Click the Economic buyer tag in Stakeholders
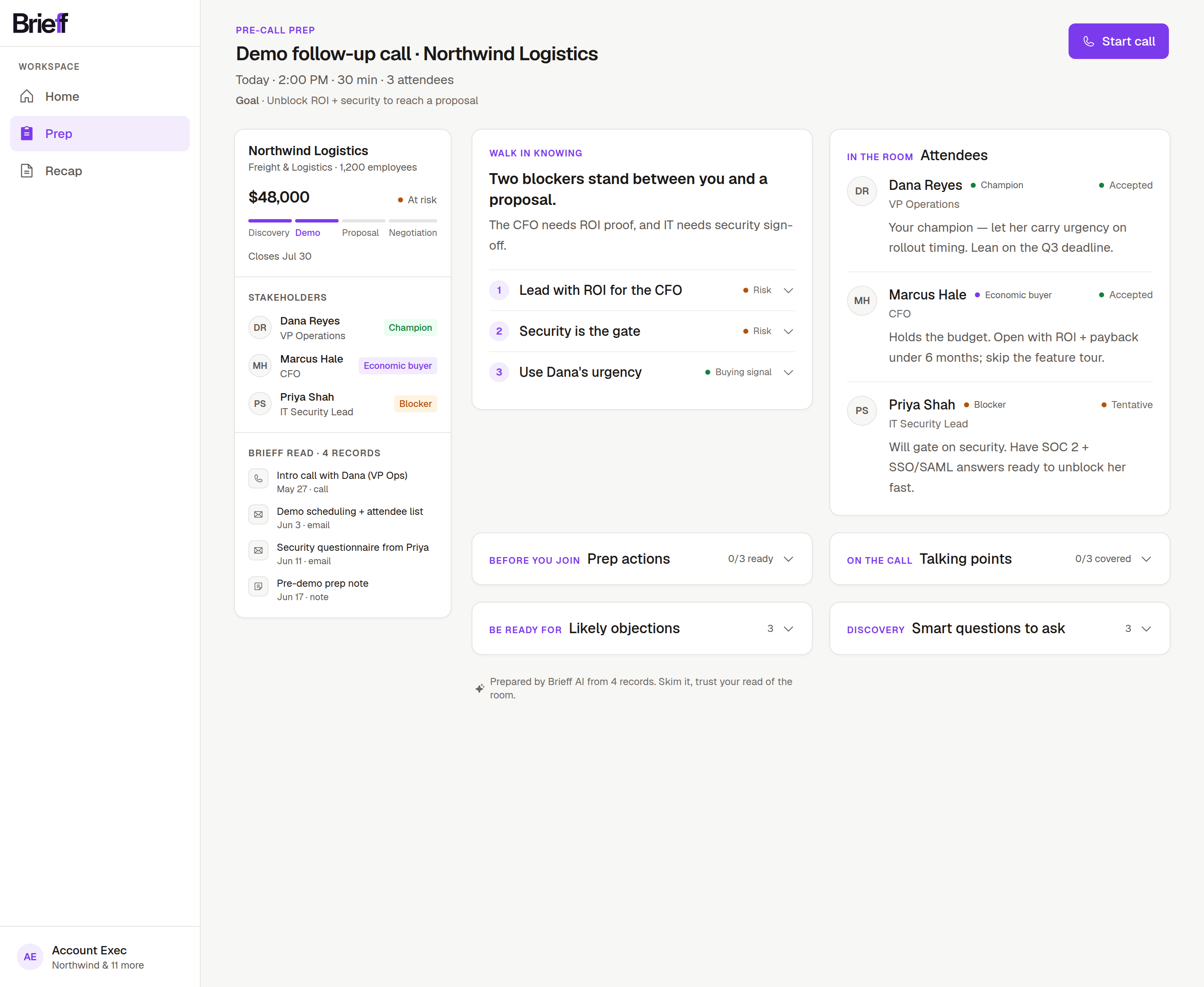 [398, 366]
